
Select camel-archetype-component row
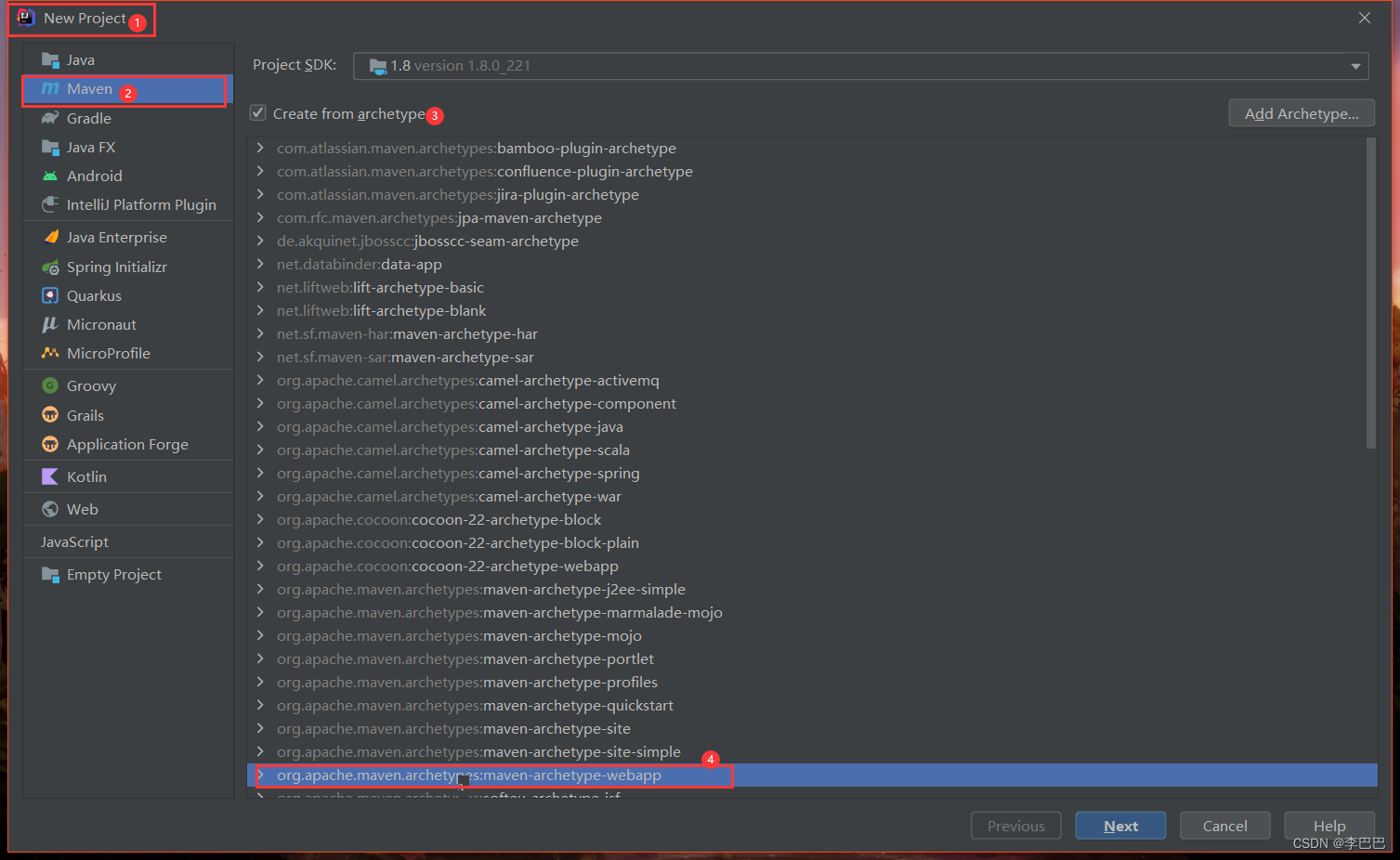point(812,403)
